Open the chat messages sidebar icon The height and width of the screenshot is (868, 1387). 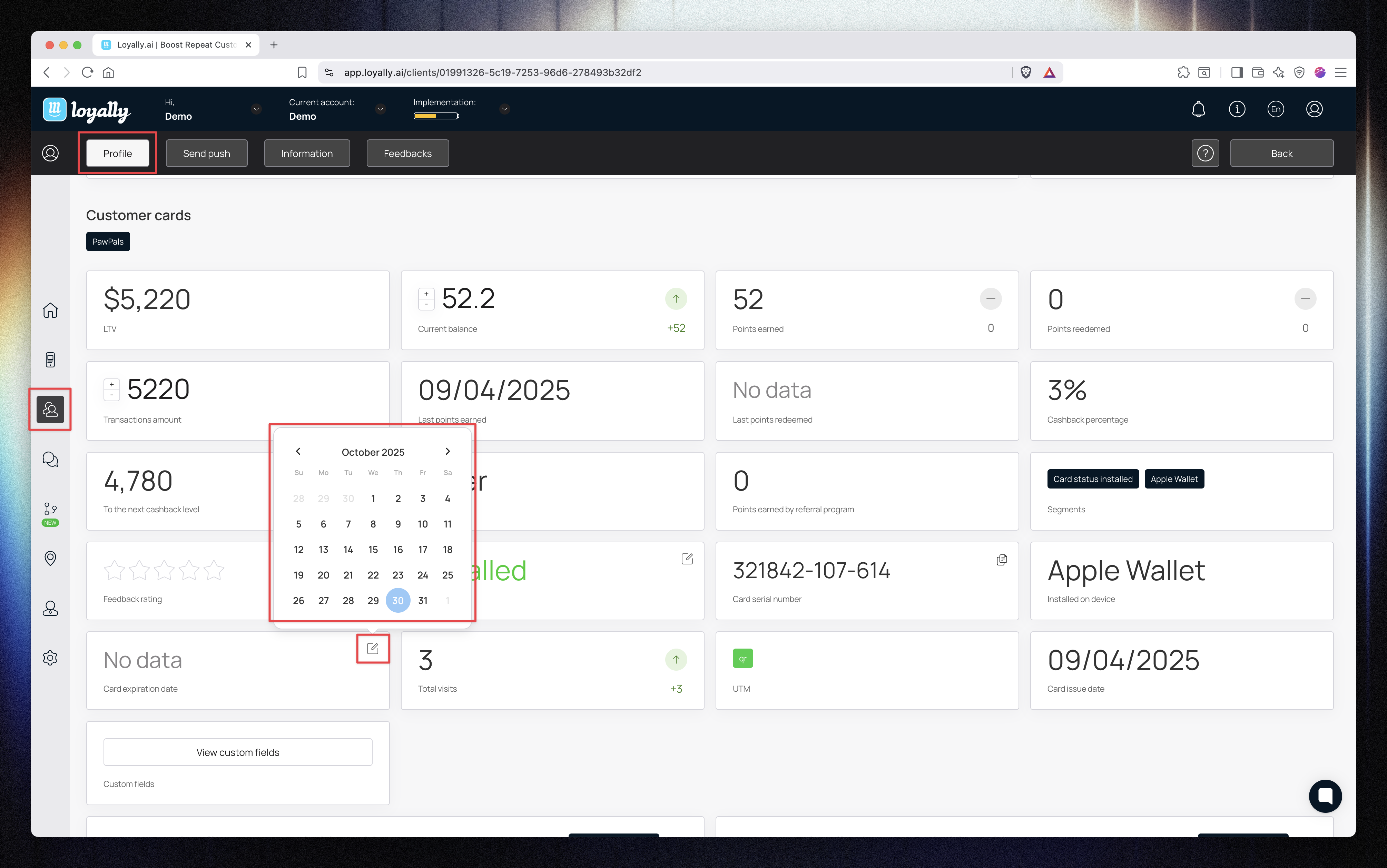[x=50, y=459]
